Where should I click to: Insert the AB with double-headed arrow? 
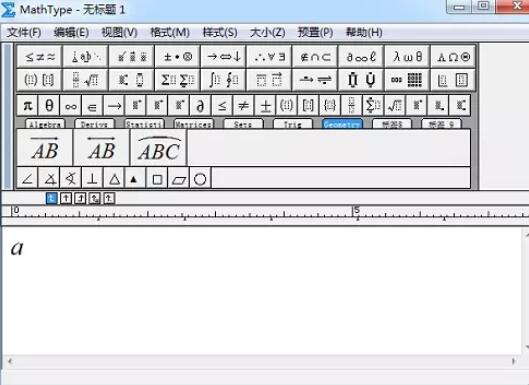[101, 148]
